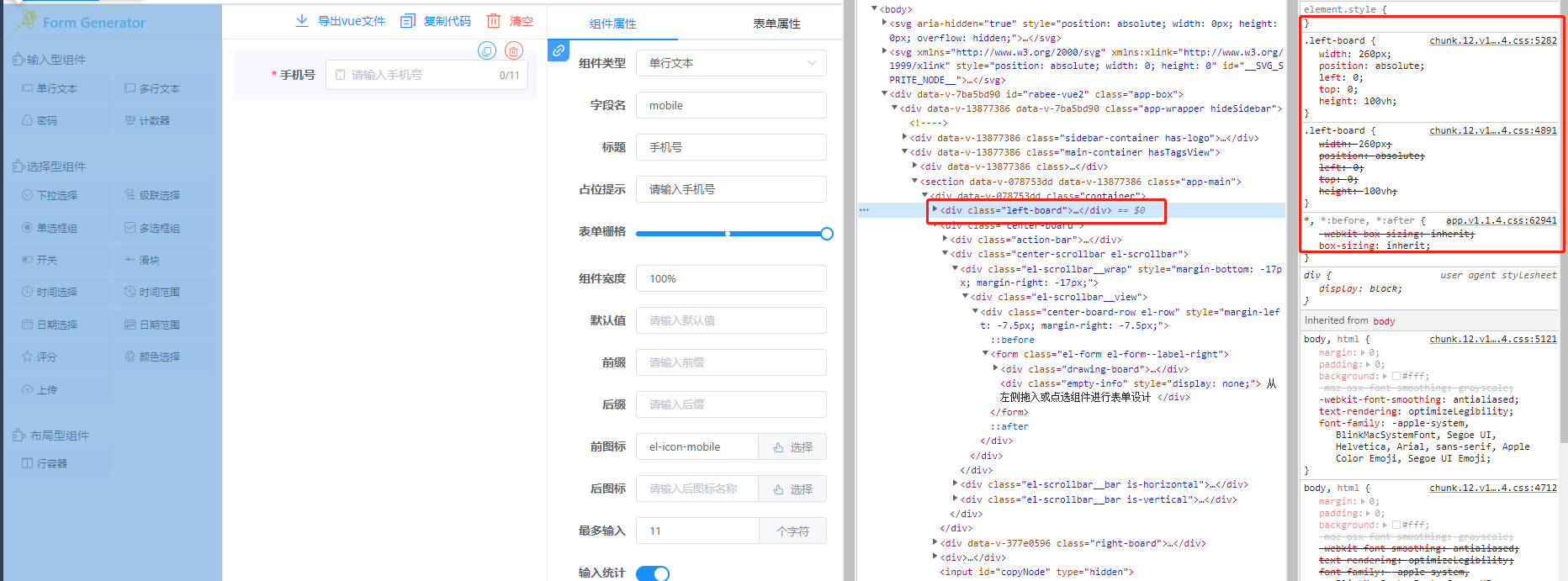Click the 后缀 suffix input field

[x=731, y=404]
